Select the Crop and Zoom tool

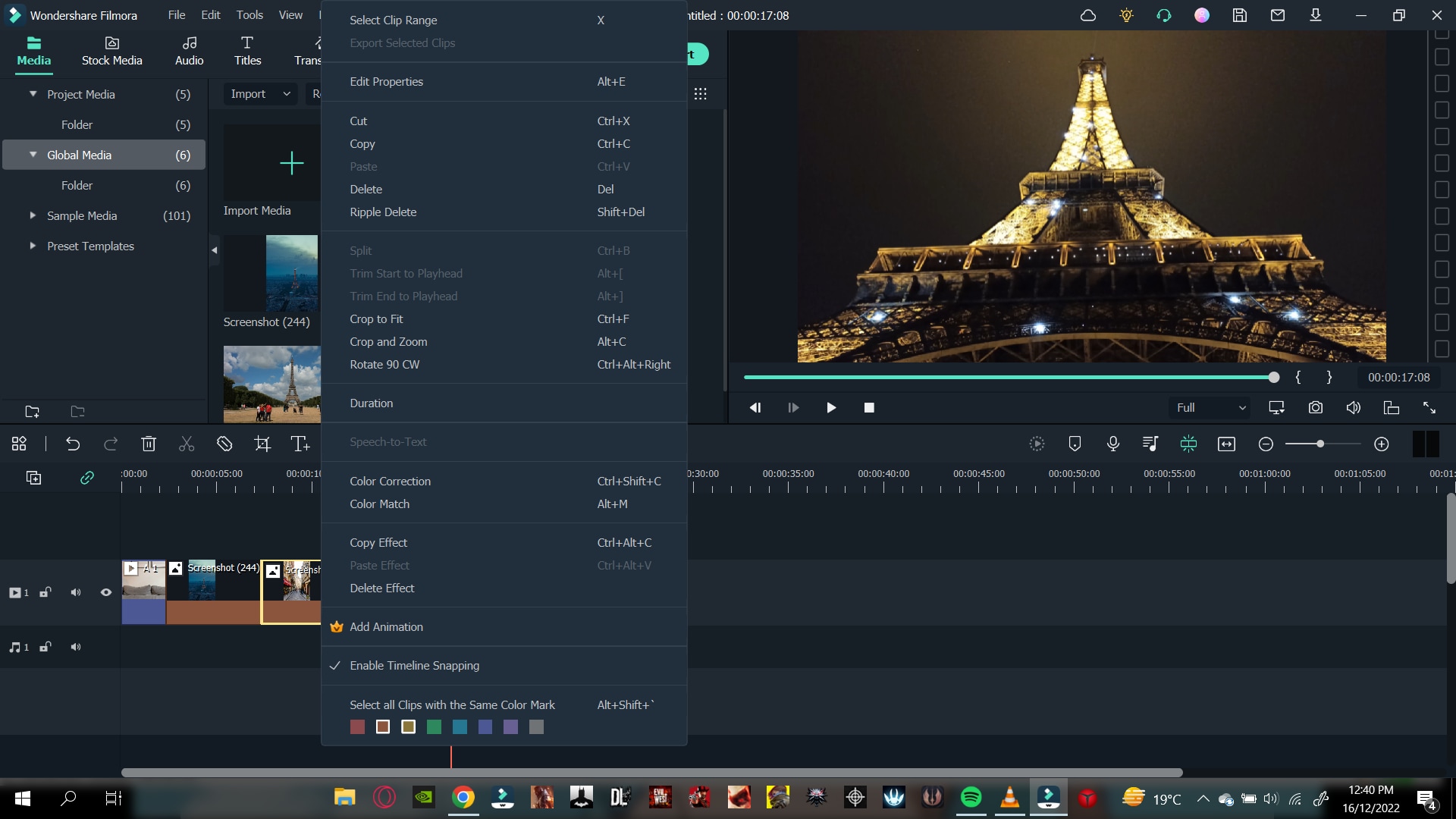tap(388, 341)
